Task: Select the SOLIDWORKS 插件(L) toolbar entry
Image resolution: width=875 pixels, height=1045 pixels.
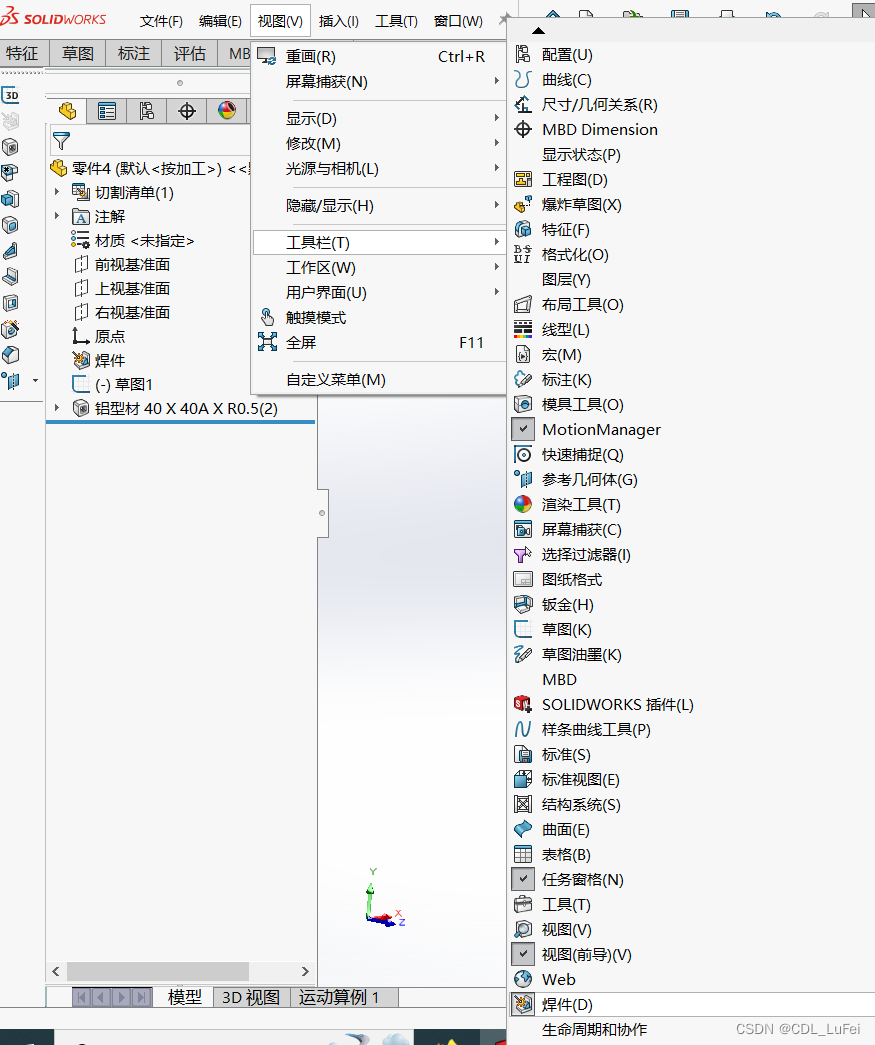Action: tap(617, 704)
